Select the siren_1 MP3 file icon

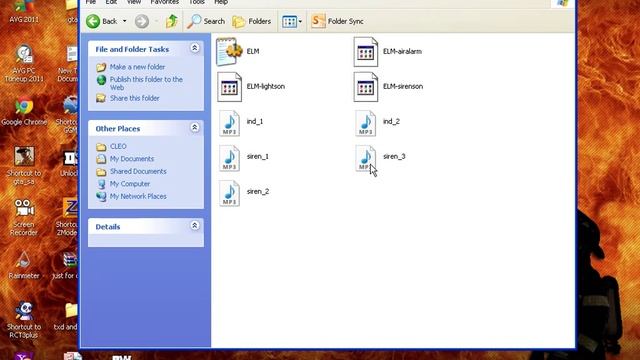tap(229, 158)
